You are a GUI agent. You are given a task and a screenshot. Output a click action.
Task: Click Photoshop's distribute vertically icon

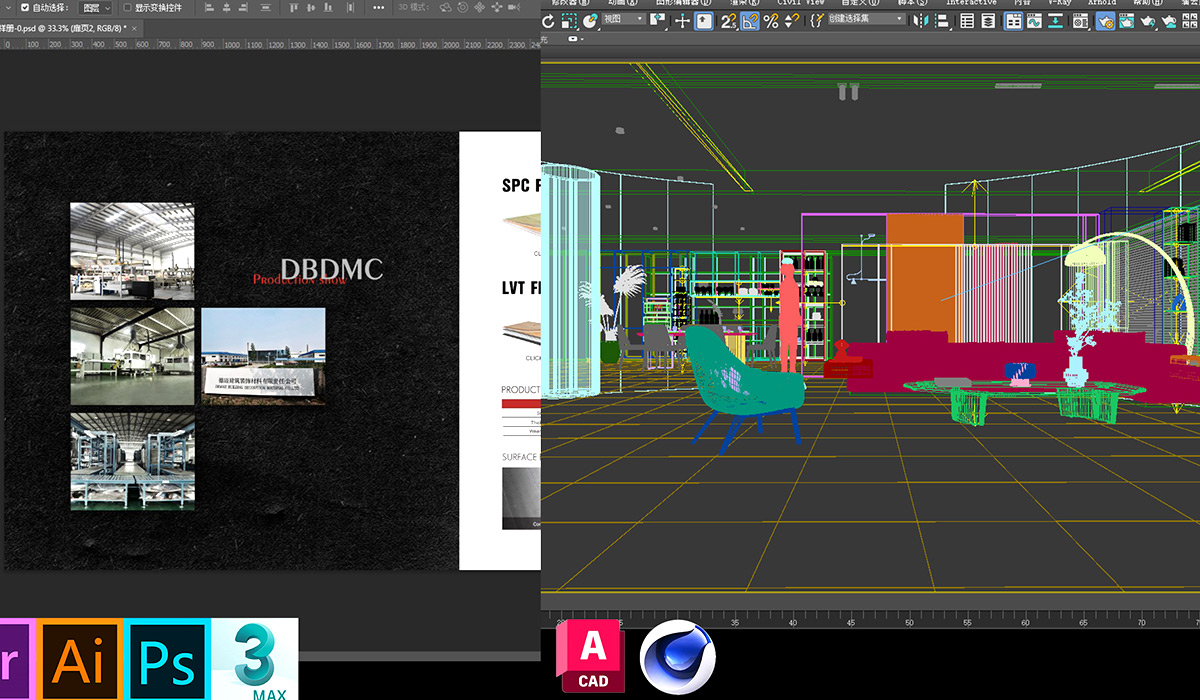coord(266,7)
